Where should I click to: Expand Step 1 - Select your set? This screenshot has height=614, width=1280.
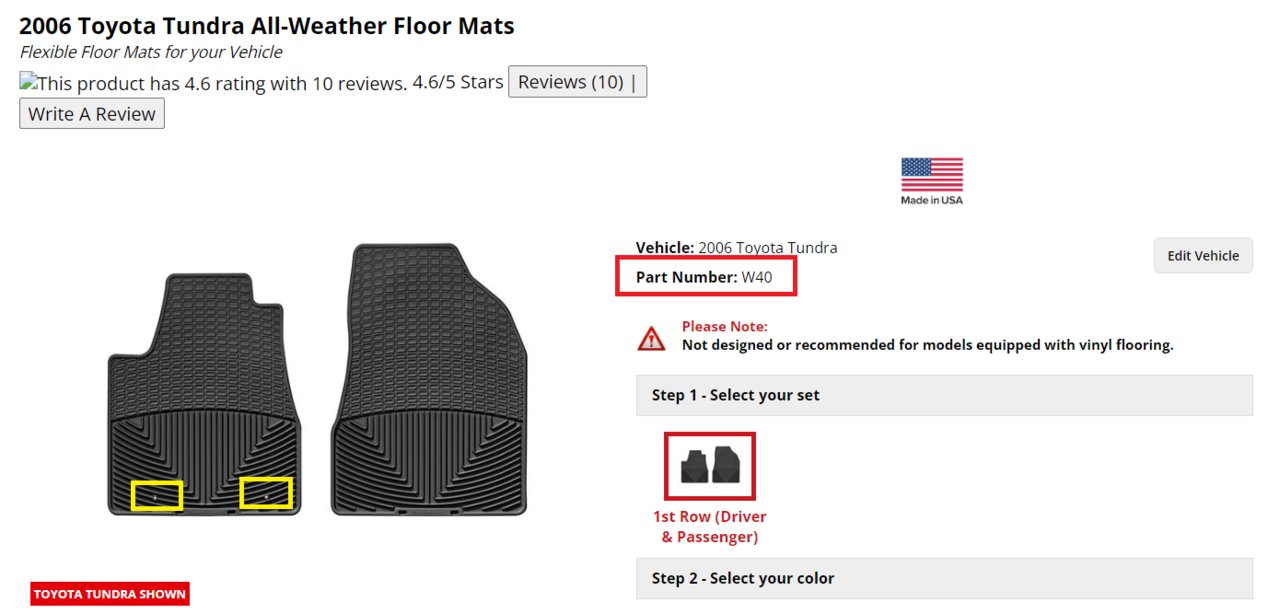(x=944, y=395)
